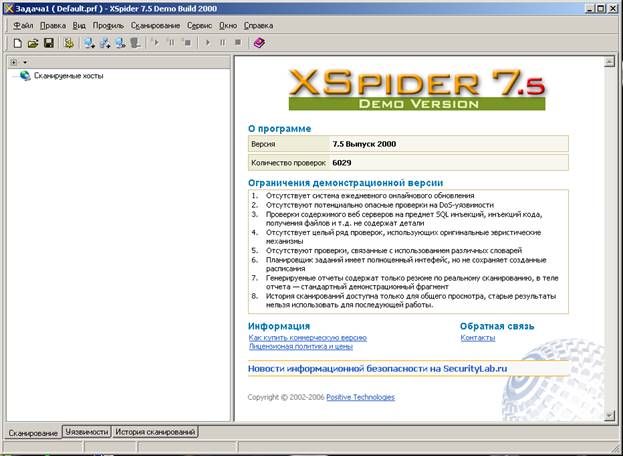Screen dimensions: 623x456
Task: Click limitation 8 about История сканирований
Action: pyautogui.click(x=411, y=300)
